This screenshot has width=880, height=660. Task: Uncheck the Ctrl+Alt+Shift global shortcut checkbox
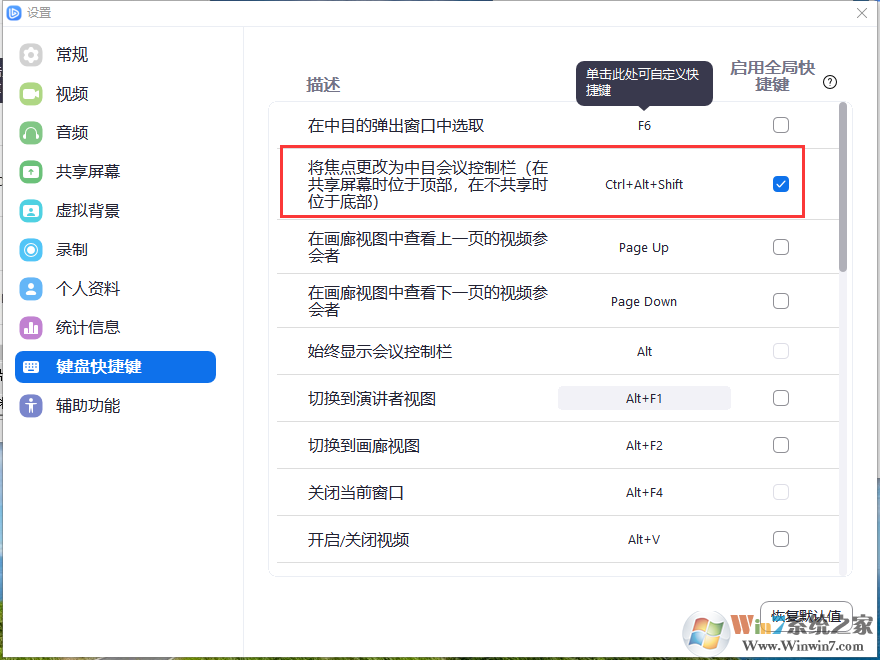[x=781, y=184]
